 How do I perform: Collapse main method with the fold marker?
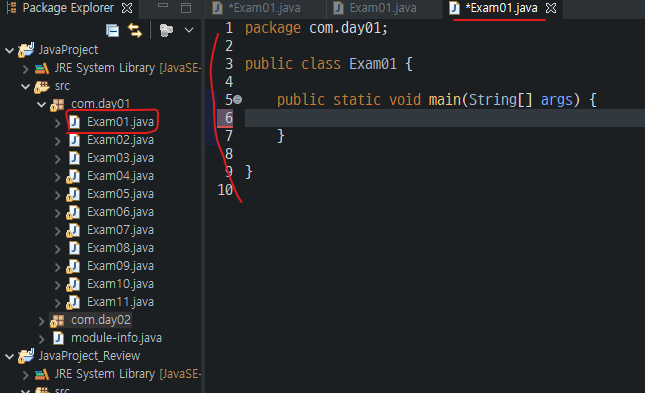pos(238,100)
